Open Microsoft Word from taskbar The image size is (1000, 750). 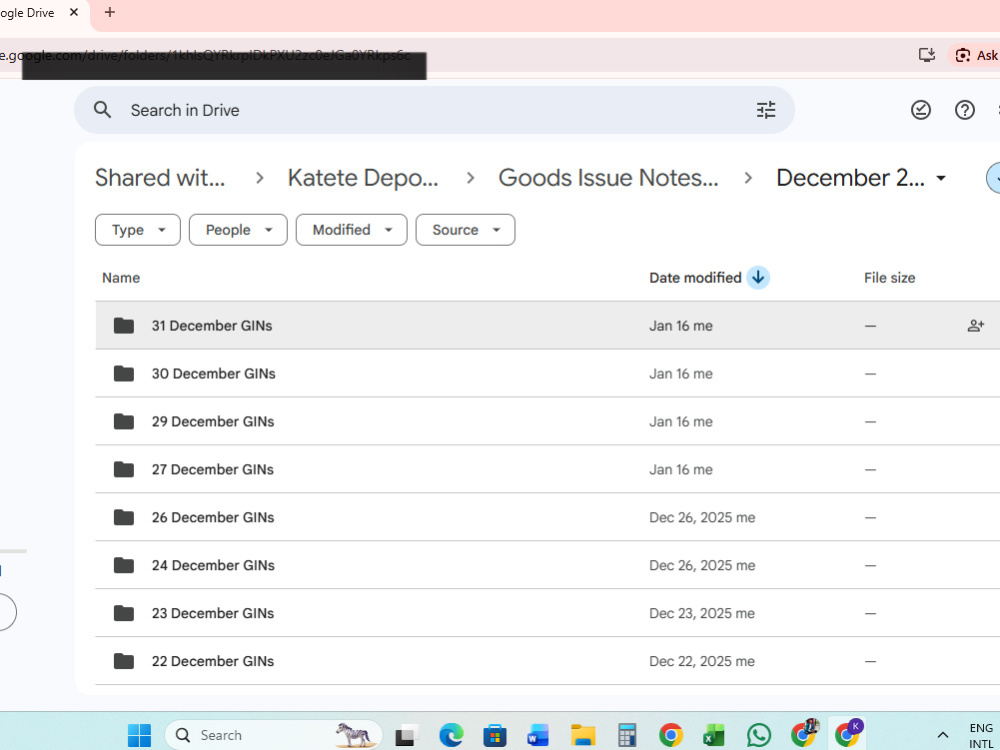pos(538,735)
